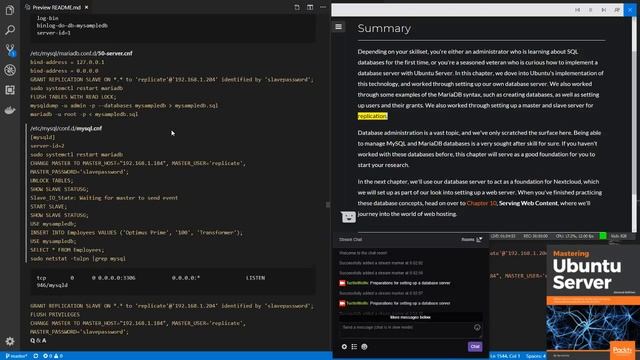The width and height of the screenshot is (640, 360).
Task: Send message with the purple Chat button
Action: coord(475,347)
